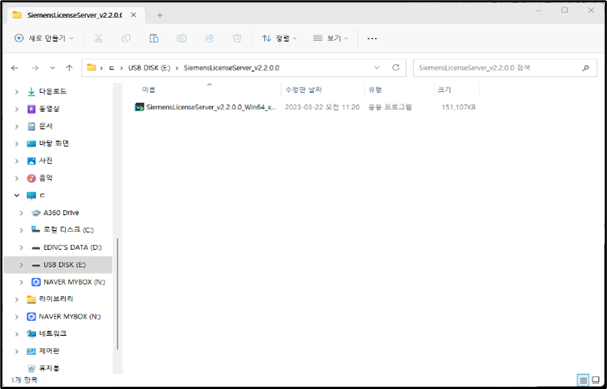The image size is (607, 389).
Task: Sort by 유형 column header
Action: (375, 90)
